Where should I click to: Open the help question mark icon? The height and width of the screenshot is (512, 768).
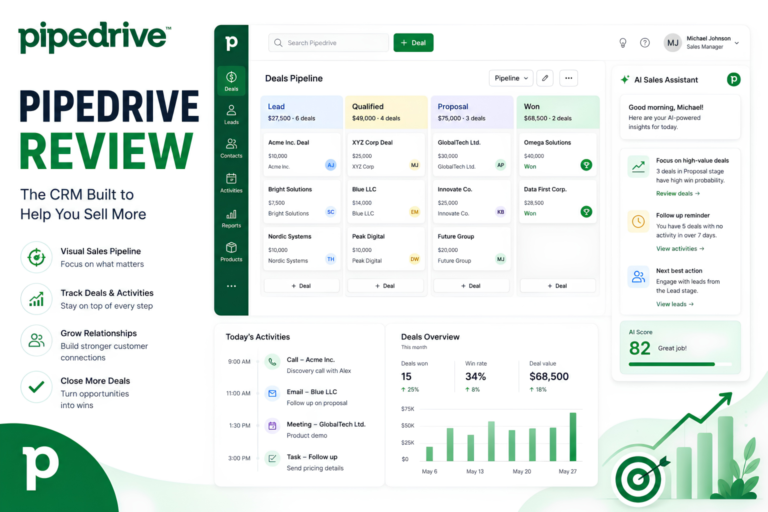click(645, 43)
